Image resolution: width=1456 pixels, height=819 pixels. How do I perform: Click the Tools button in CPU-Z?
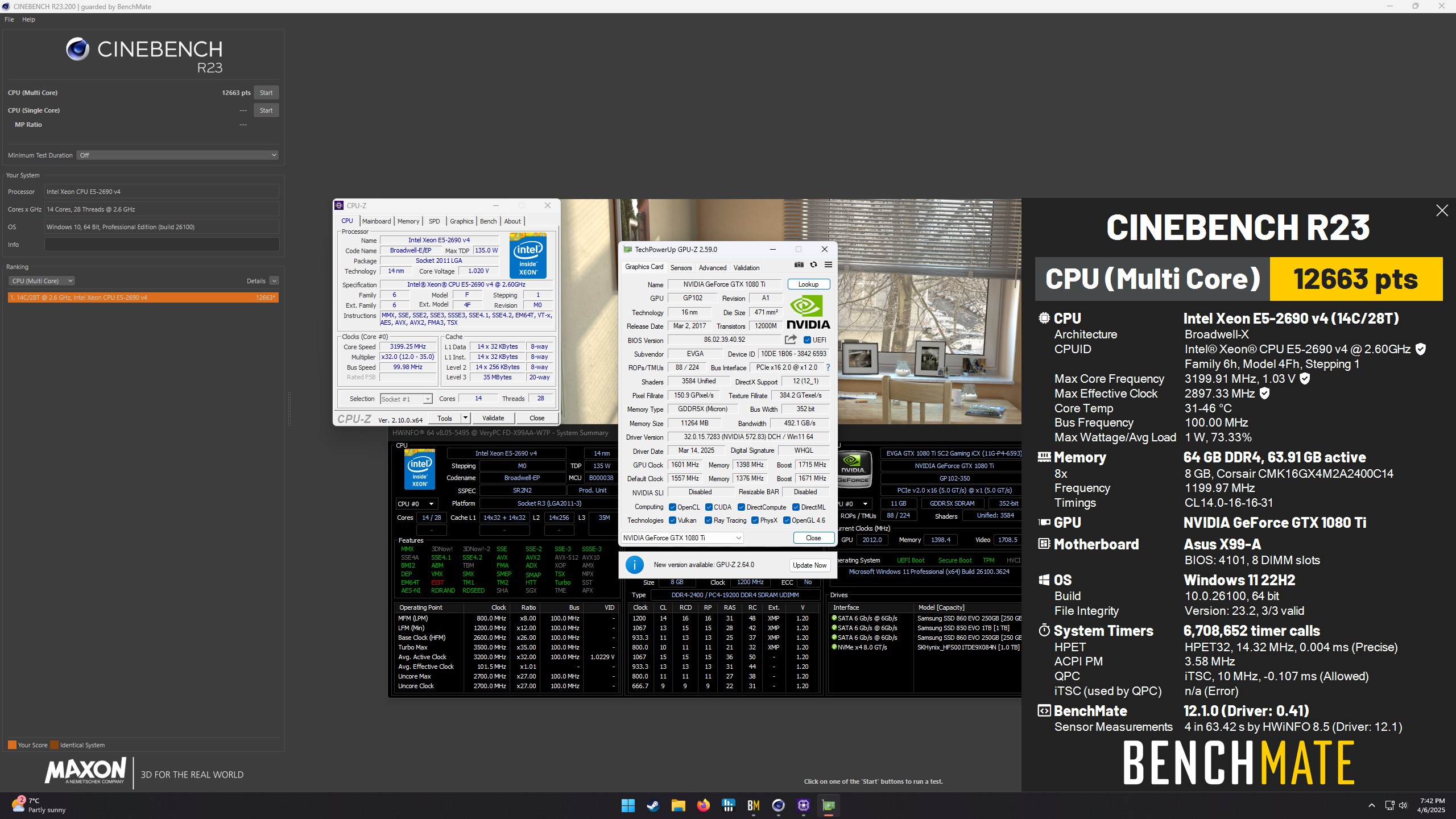(445, 418)
